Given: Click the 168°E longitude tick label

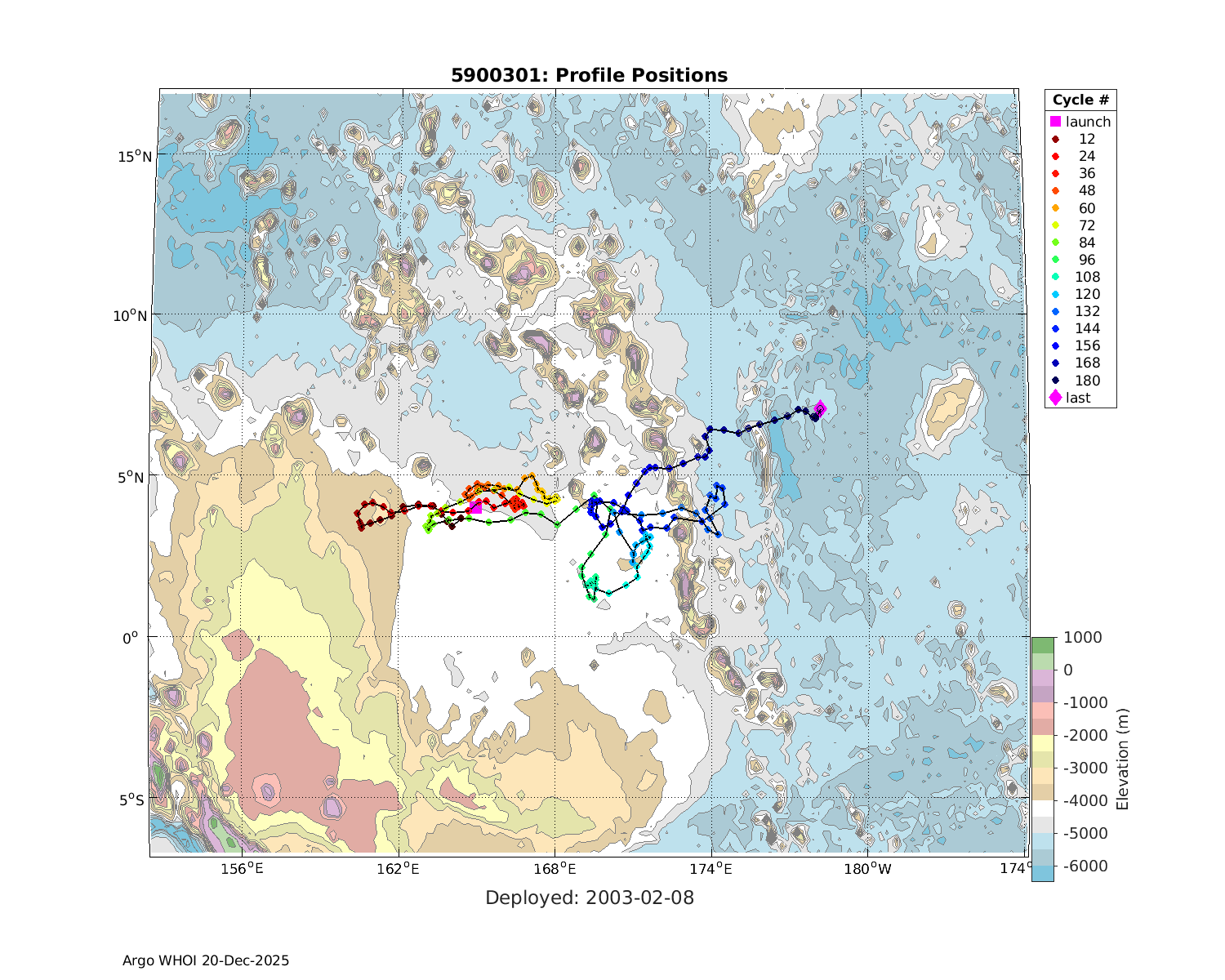Looking at the screenshot, I should coord(555,869).
